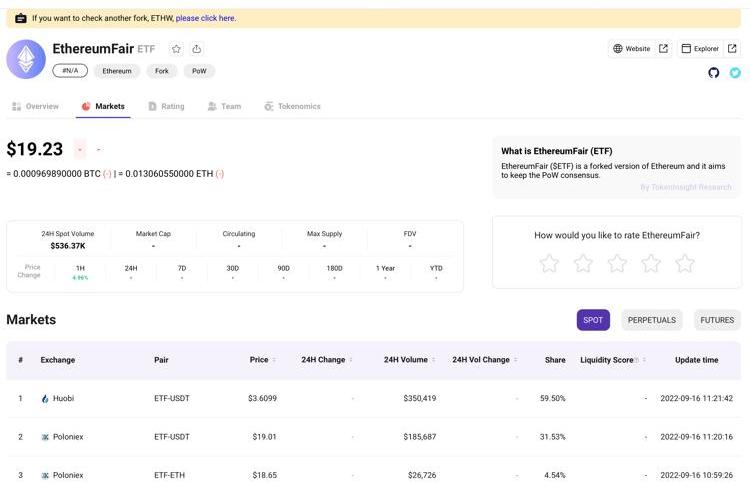750x488 pixels.
Task: Click the Exchange column header
Action: coord(57,360)
